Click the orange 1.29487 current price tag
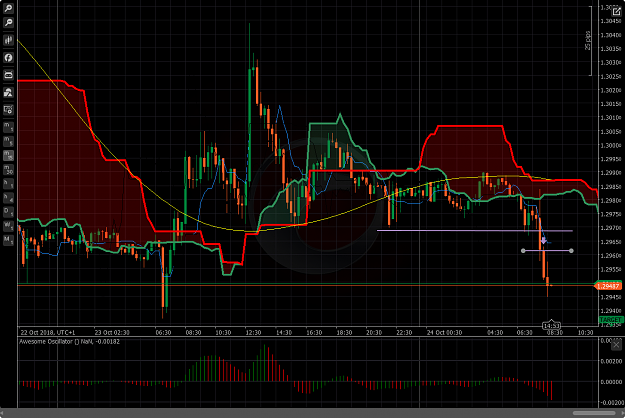The height and width of the screenshot is (418, 625). (608, 286)
